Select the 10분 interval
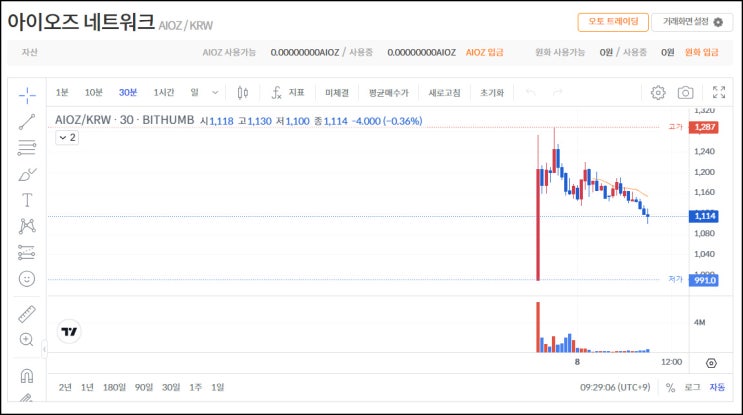The image size is (743, 415). [93, 92]
